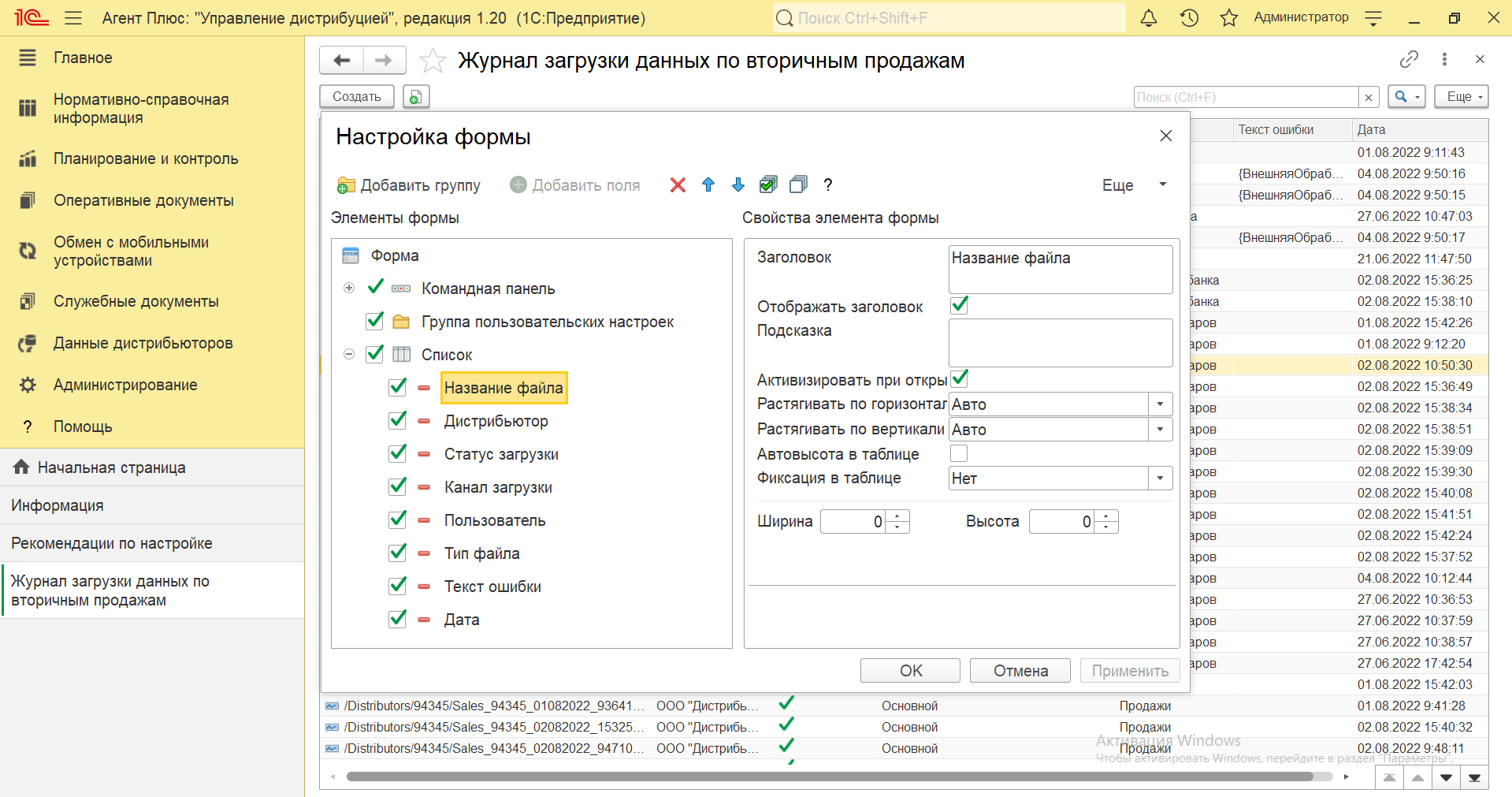Open help question mark in form settings
Screen dimensions: 1512x797
(x=827, y=184)
